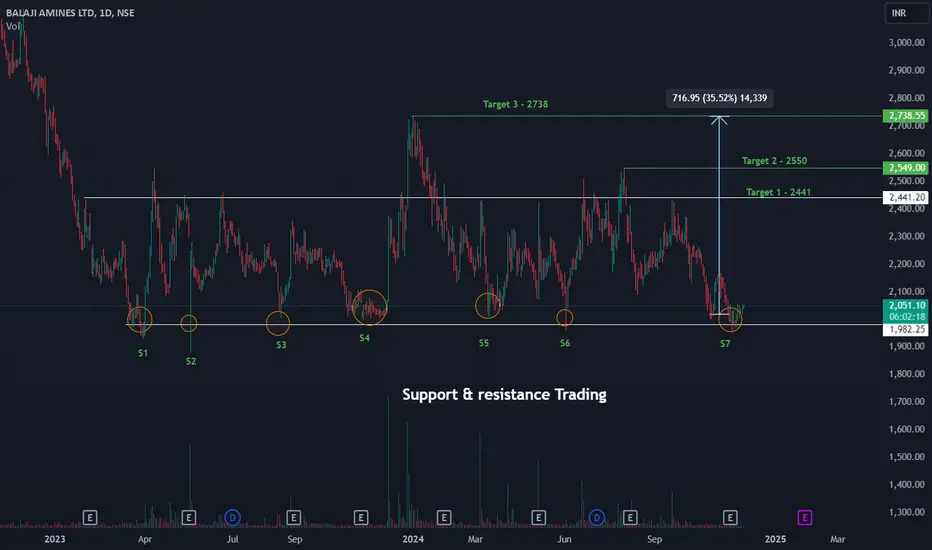This screenshot has width=932, height=550.
Task: Select 'Support & resistance Trading' text annotation
Action: point(504,394)
